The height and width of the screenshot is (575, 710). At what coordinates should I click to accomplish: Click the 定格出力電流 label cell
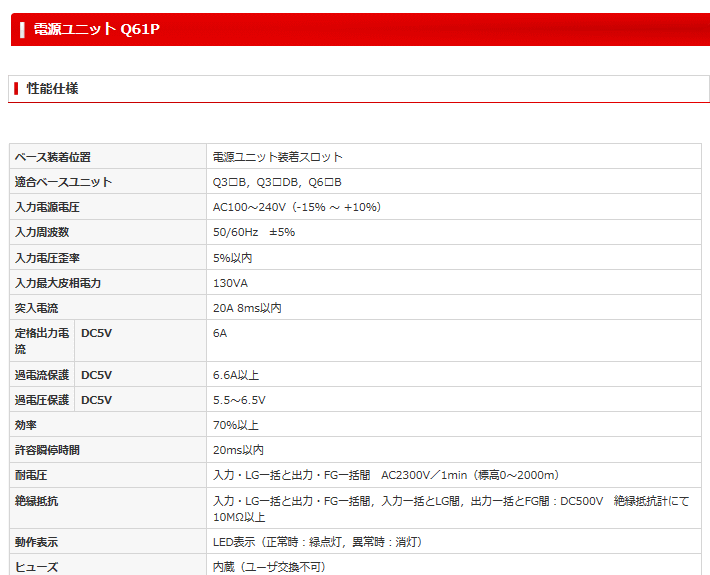click(x=42, y=341)
